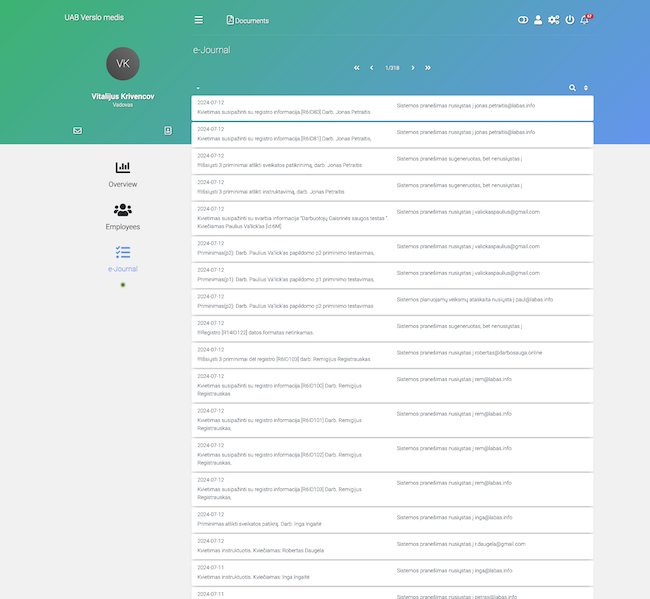This screenshot has width=650, height=599.
Task: Click status sent to r.daugela@gmail.com
Action: pyautogui.click(x=461, y=544)
